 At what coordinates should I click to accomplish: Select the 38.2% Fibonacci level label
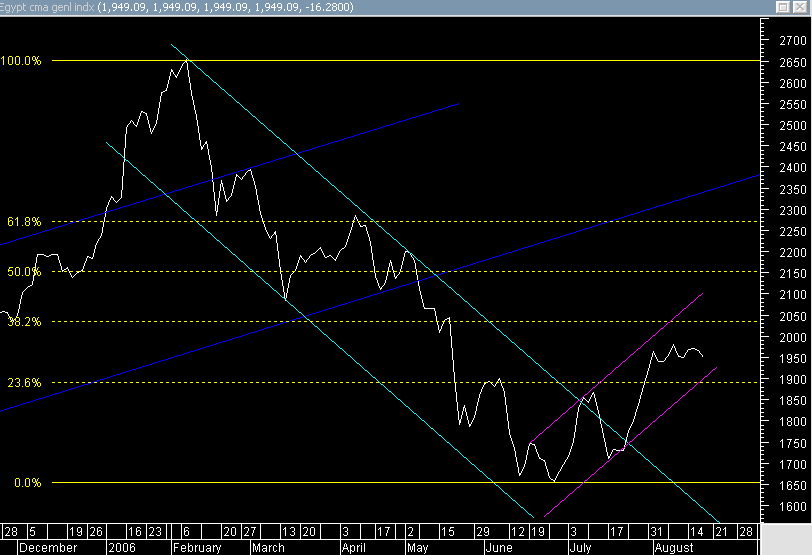(24, 322)
